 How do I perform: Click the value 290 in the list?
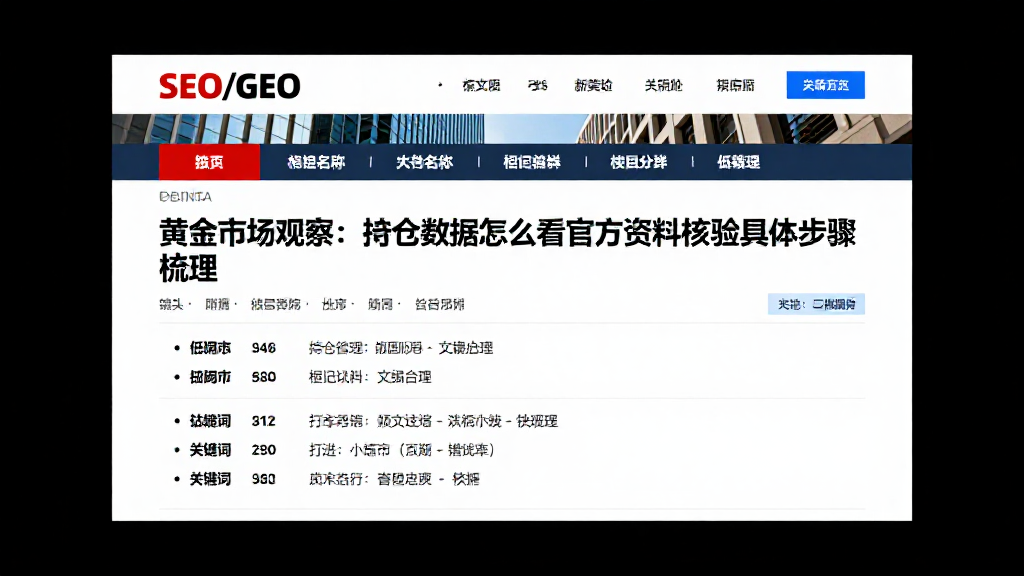264,450
